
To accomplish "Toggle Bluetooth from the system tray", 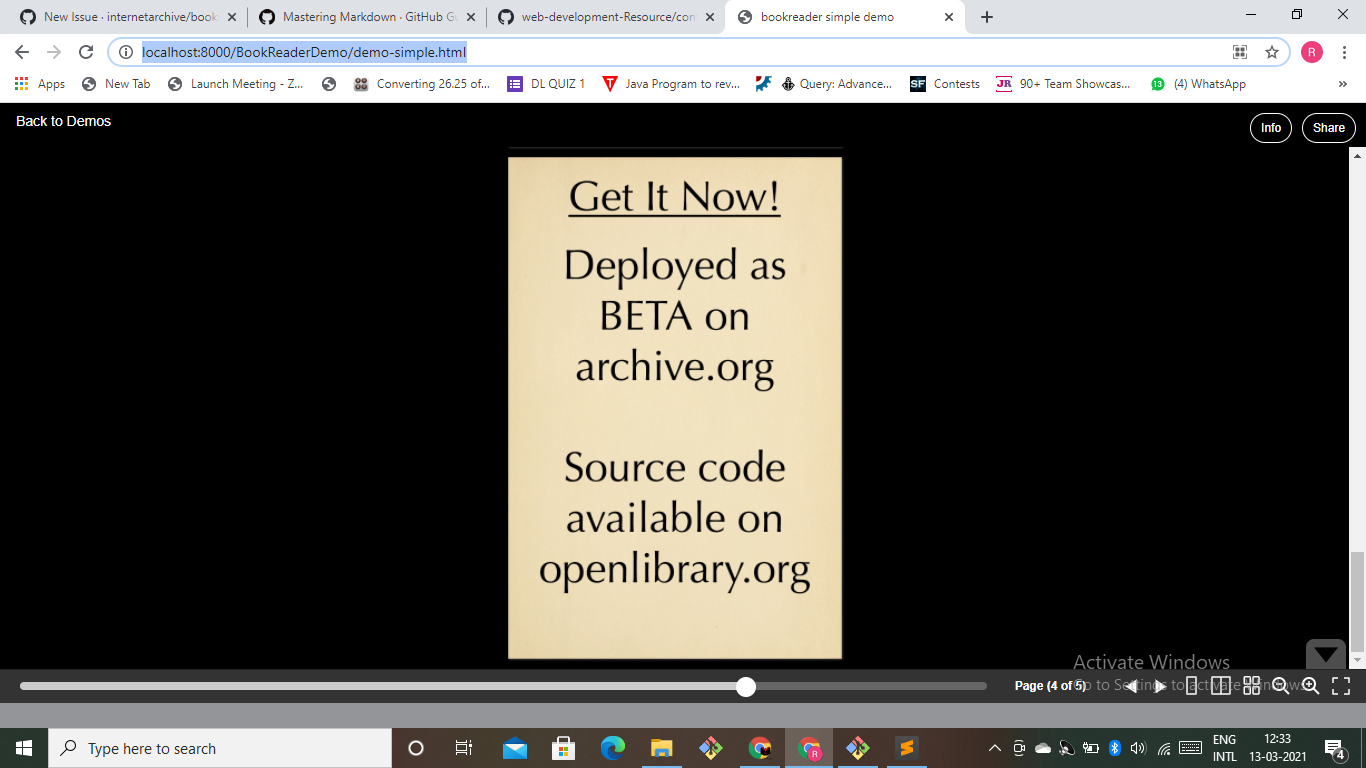I will 1114,748.
